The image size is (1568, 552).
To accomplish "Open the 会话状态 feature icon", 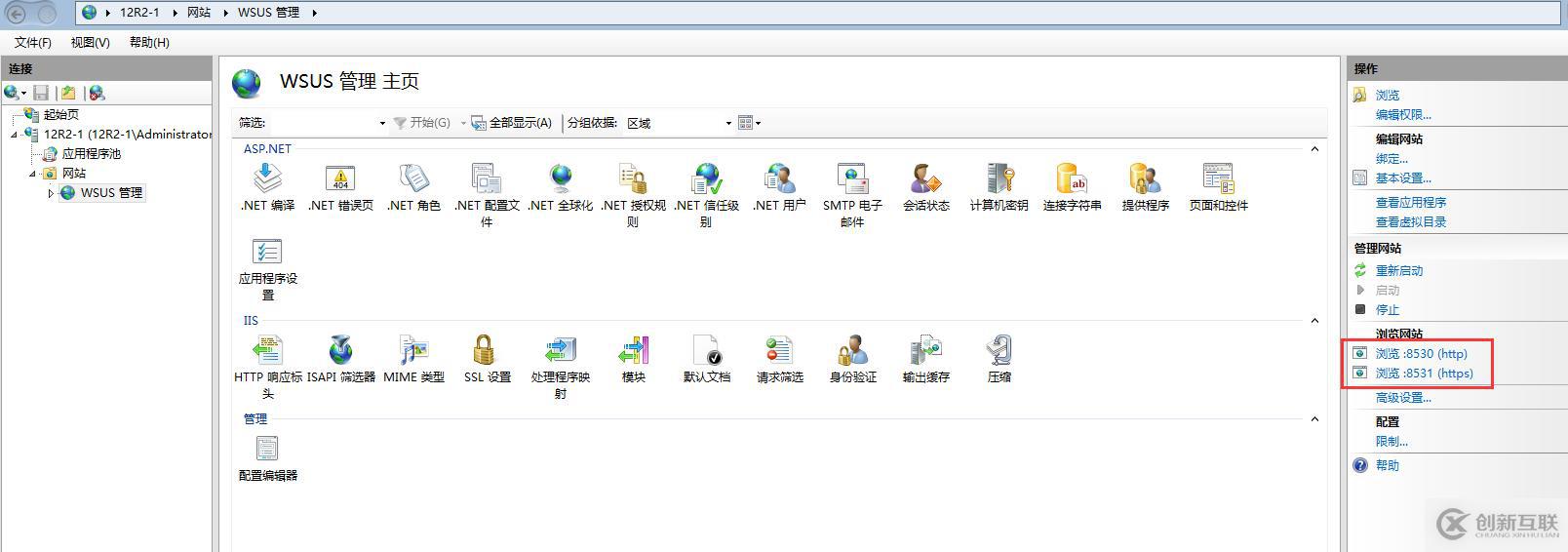I will pyautogui.click(x=925, y=177).
